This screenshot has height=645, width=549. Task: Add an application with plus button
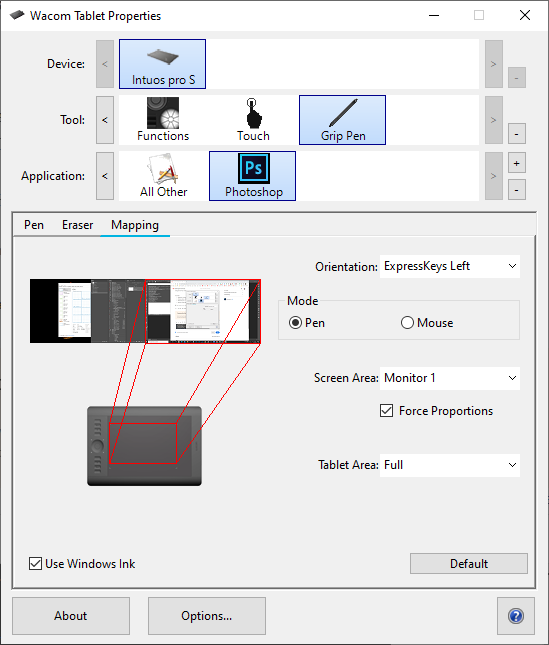(x=517, y=163)
